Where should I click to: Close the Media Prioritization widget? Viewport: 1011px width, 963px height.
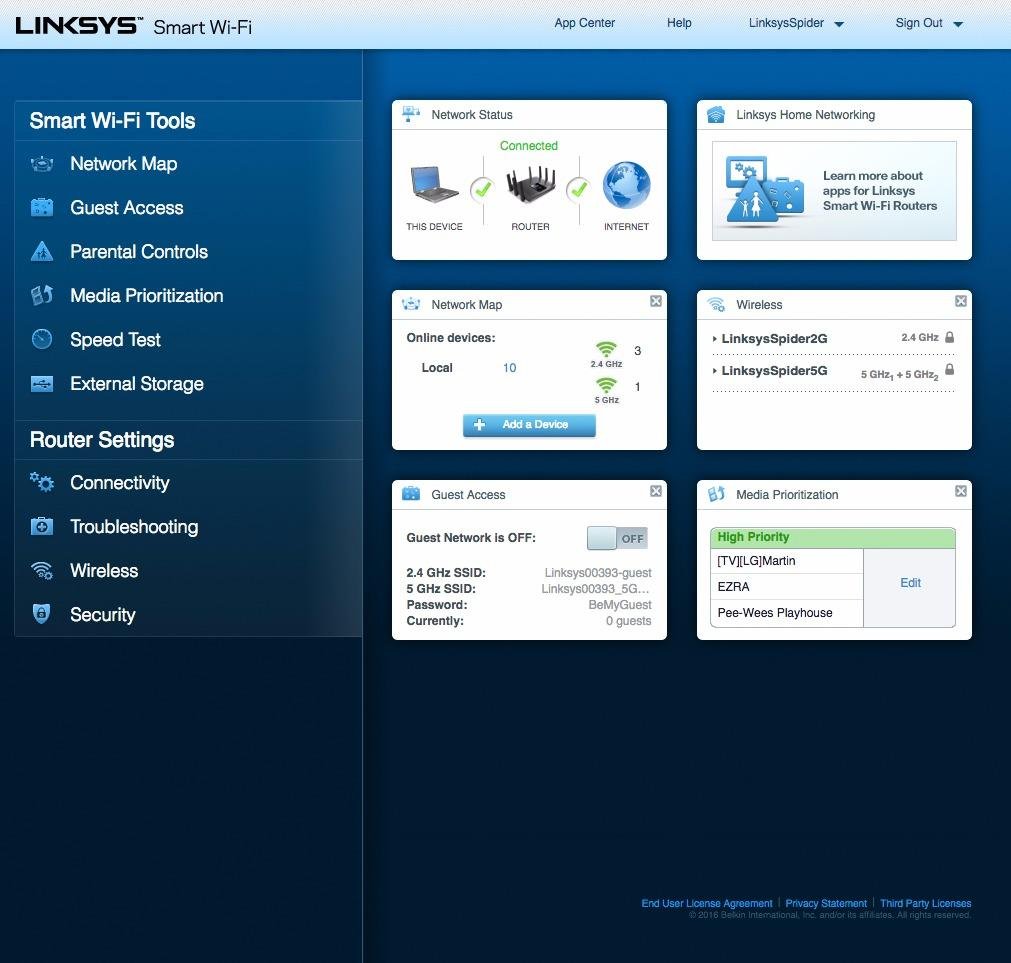[x=961, y=491]
